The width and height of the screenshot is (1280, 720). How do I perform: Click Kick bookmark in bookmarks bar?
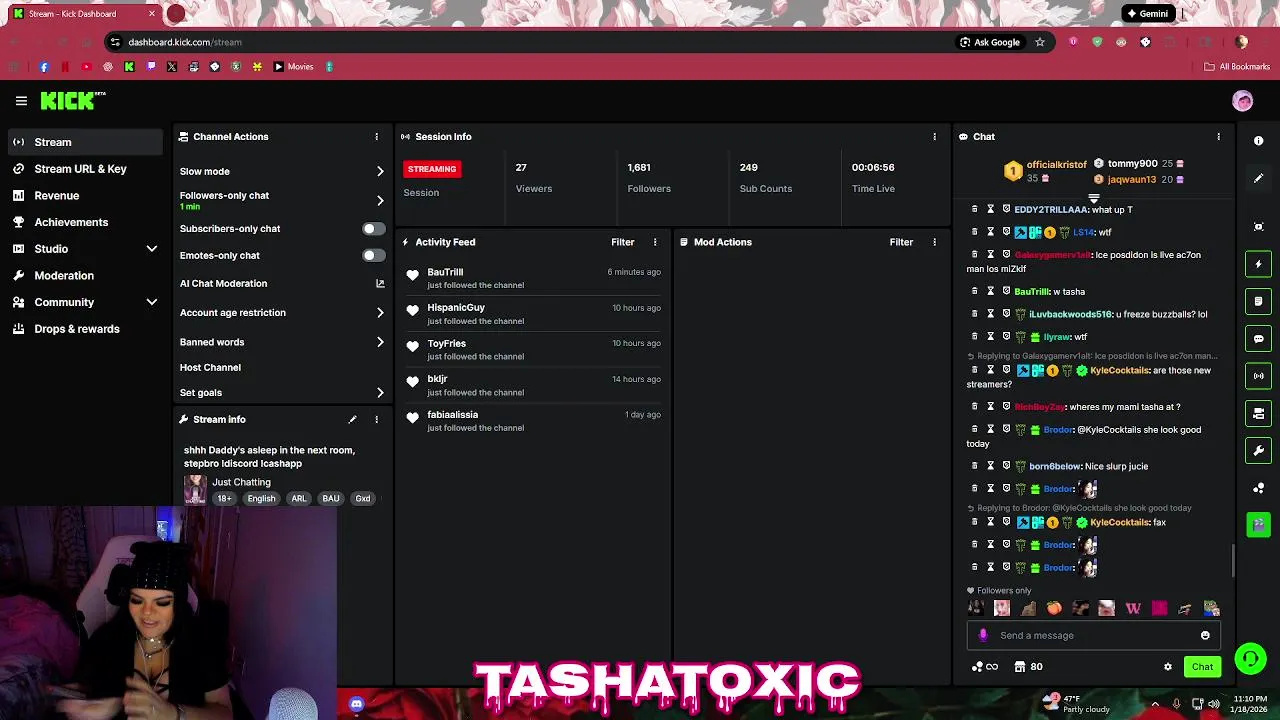tap(129, 67)
